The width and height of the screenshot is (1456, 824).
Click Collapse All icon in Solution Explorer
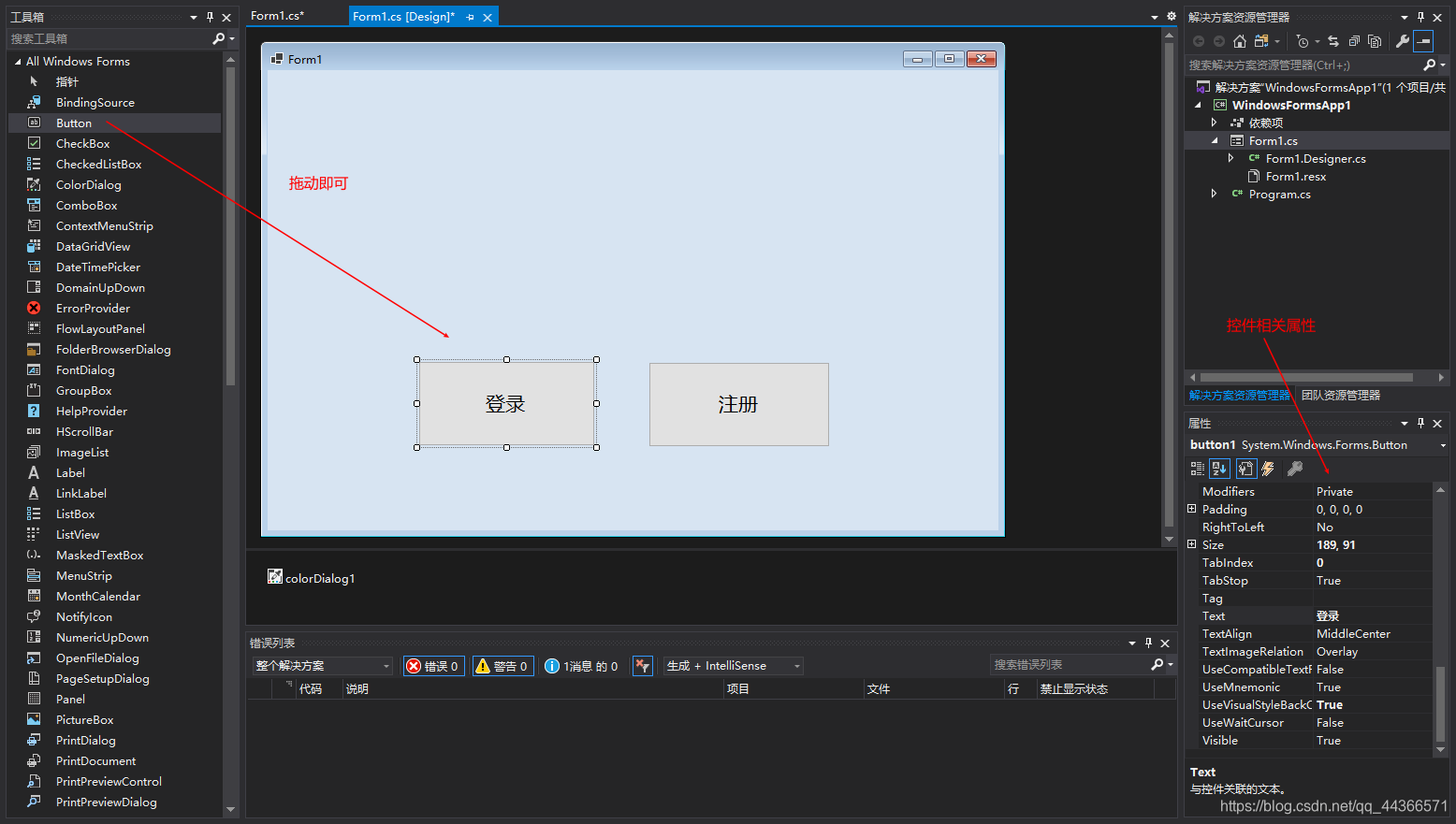pyautogui.click(x=1354, y=41)
